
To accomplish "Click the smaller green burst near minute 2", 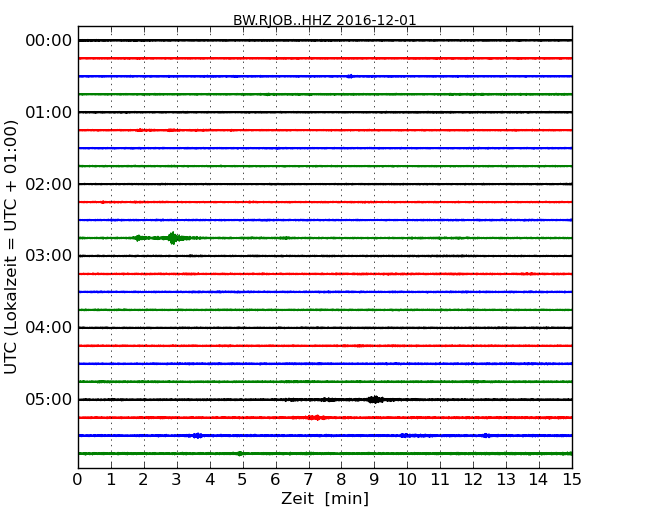I will tap(138, 238).
